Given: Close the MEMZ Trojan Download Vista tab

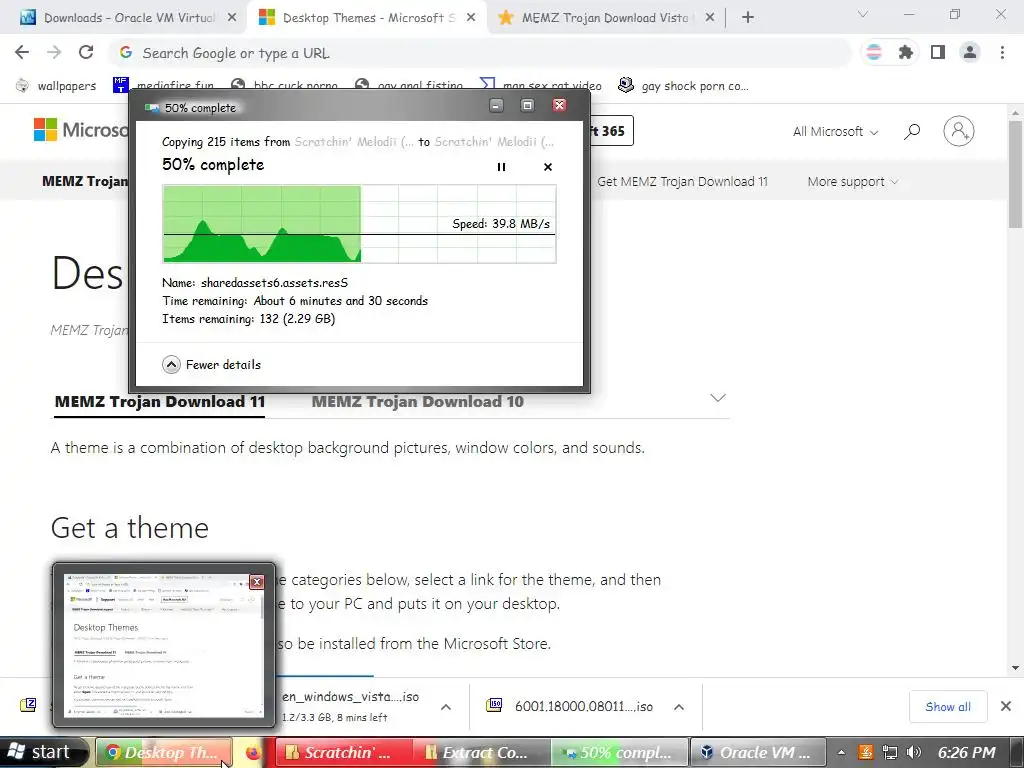Looking at the screenshot, I should 710,18.
